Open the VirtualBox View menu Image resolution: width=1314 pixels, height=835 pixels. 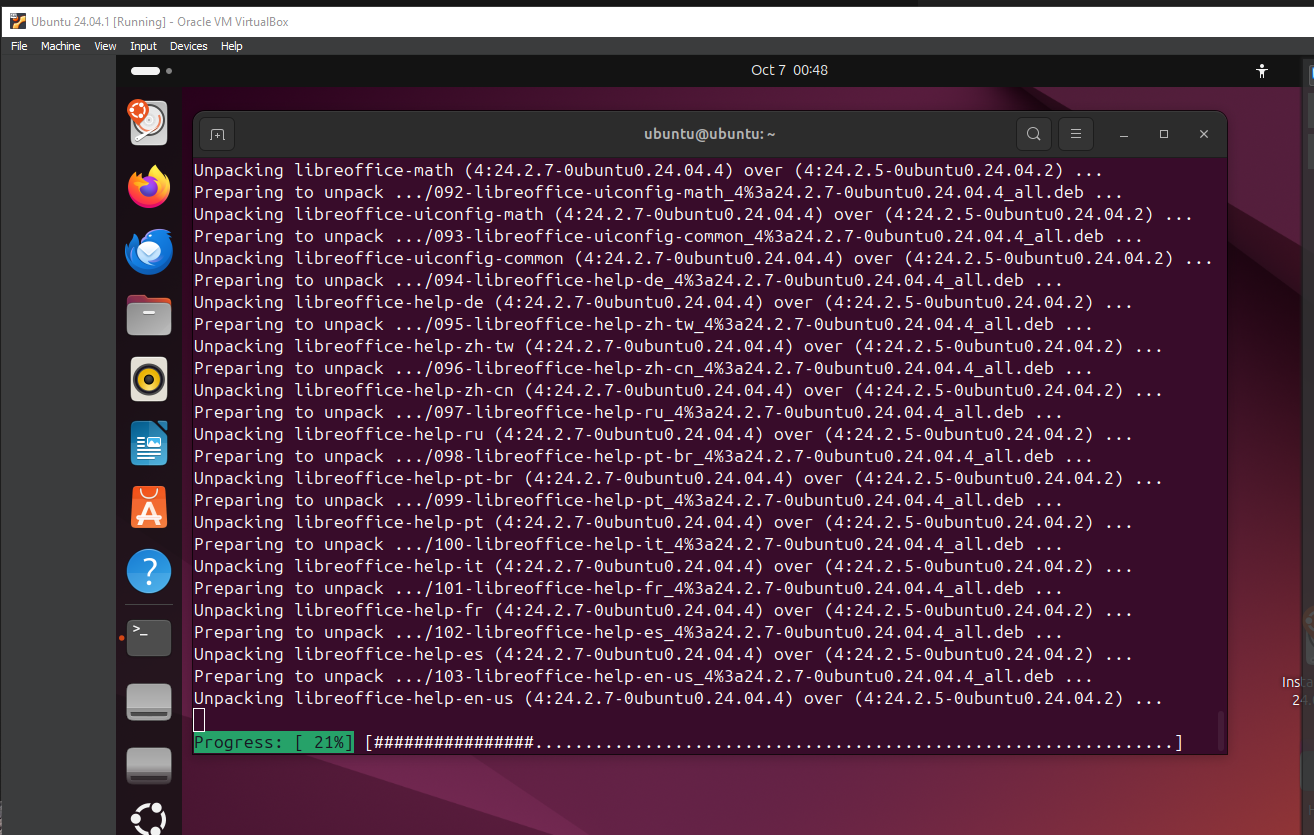click(x=105, y=46)
